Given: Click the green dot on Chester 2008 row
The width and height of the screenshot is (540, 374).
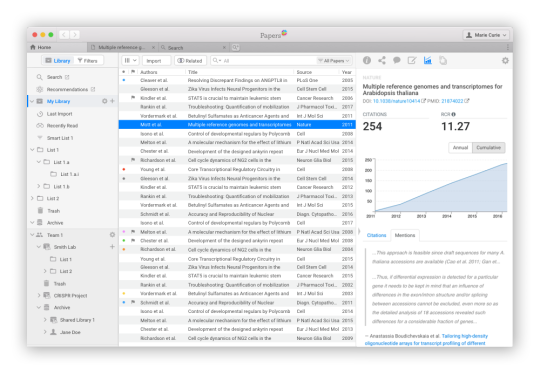Looking at the screenshot, I should coord(124,240).
